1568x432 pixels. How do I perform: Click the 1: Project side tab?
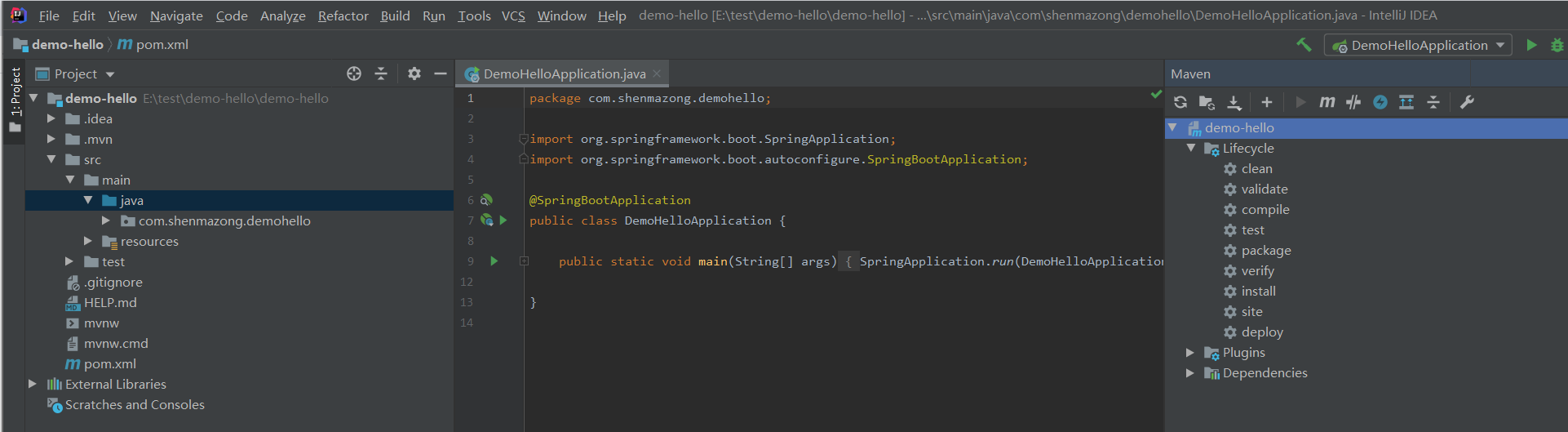pyautogui.click(x=15, y=101)
